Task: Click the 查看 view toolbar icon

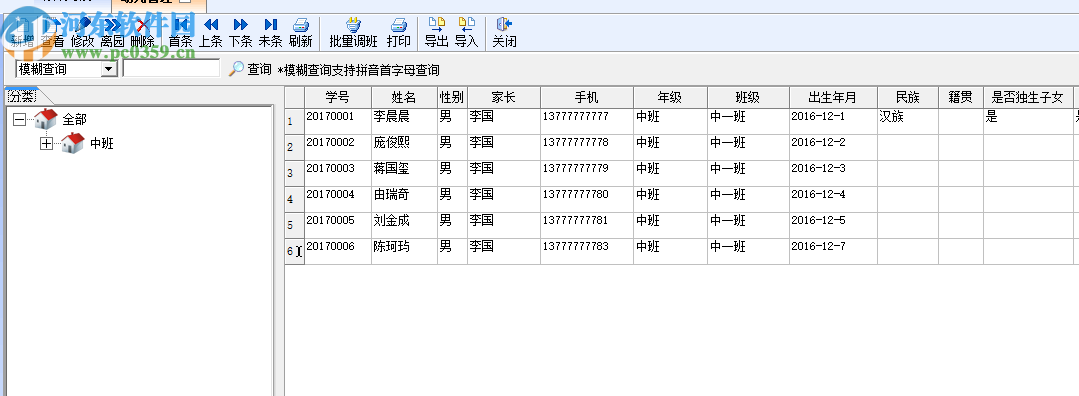Action: point(52,26)
